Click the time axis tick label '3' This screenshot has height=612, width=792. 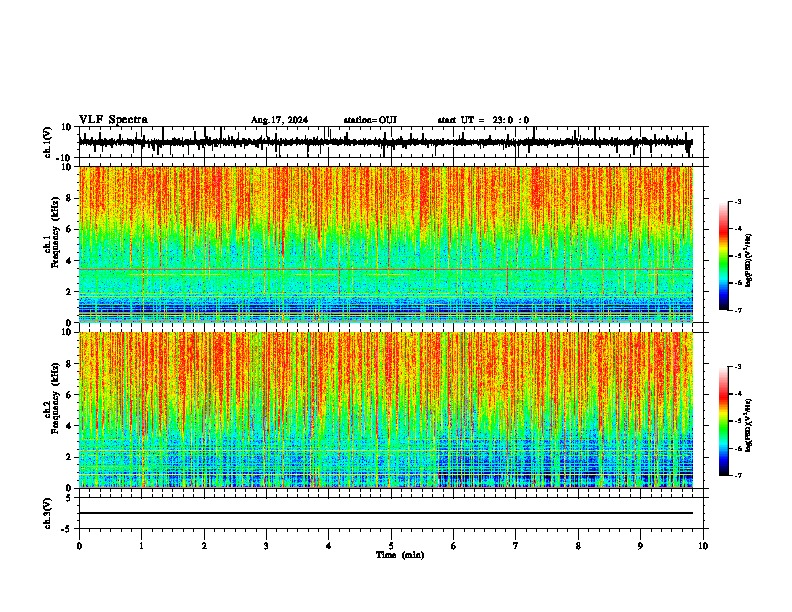coord(266,546)
